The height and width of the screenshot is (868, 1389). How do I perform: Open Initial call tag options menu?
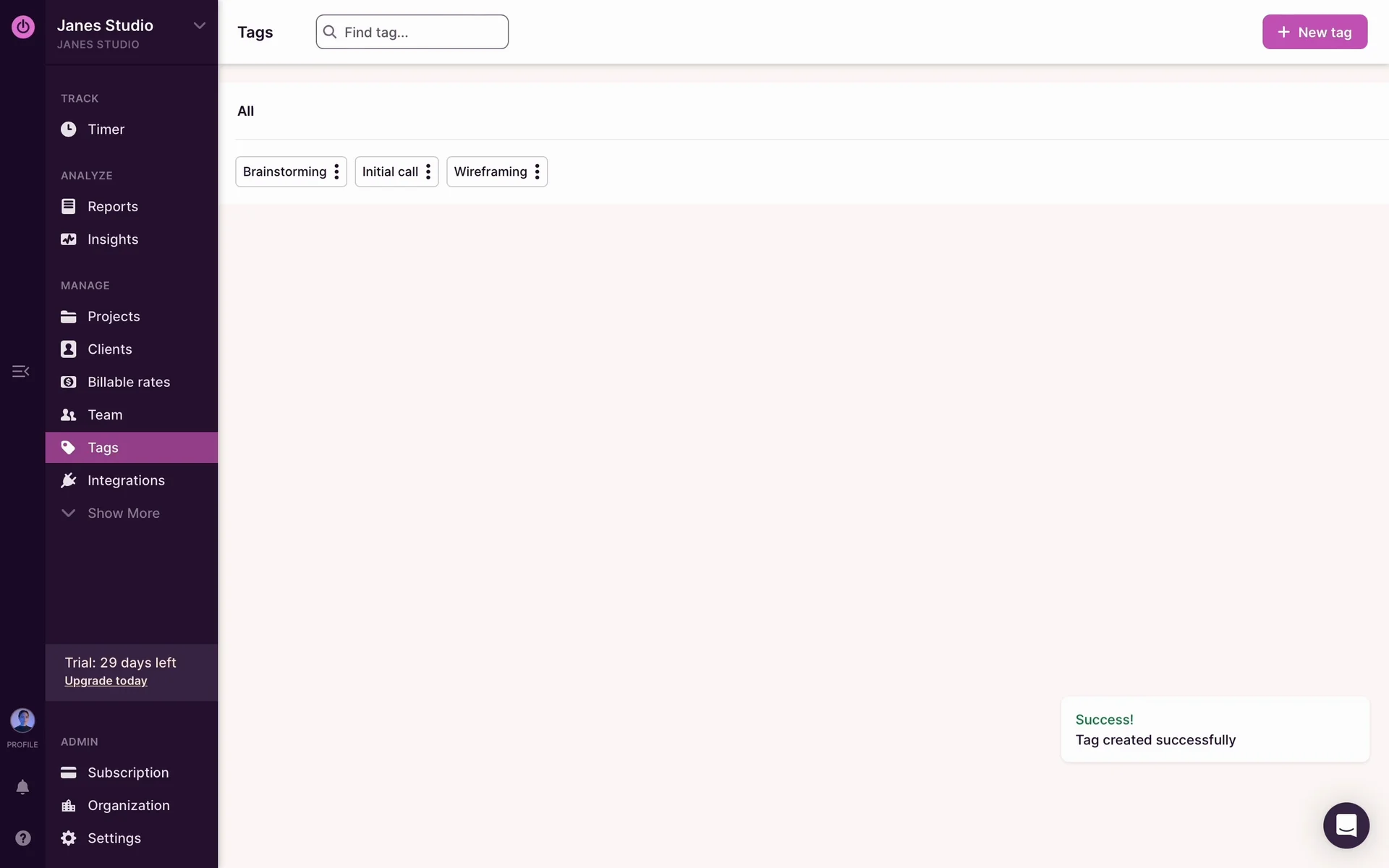tap(428, 172)
